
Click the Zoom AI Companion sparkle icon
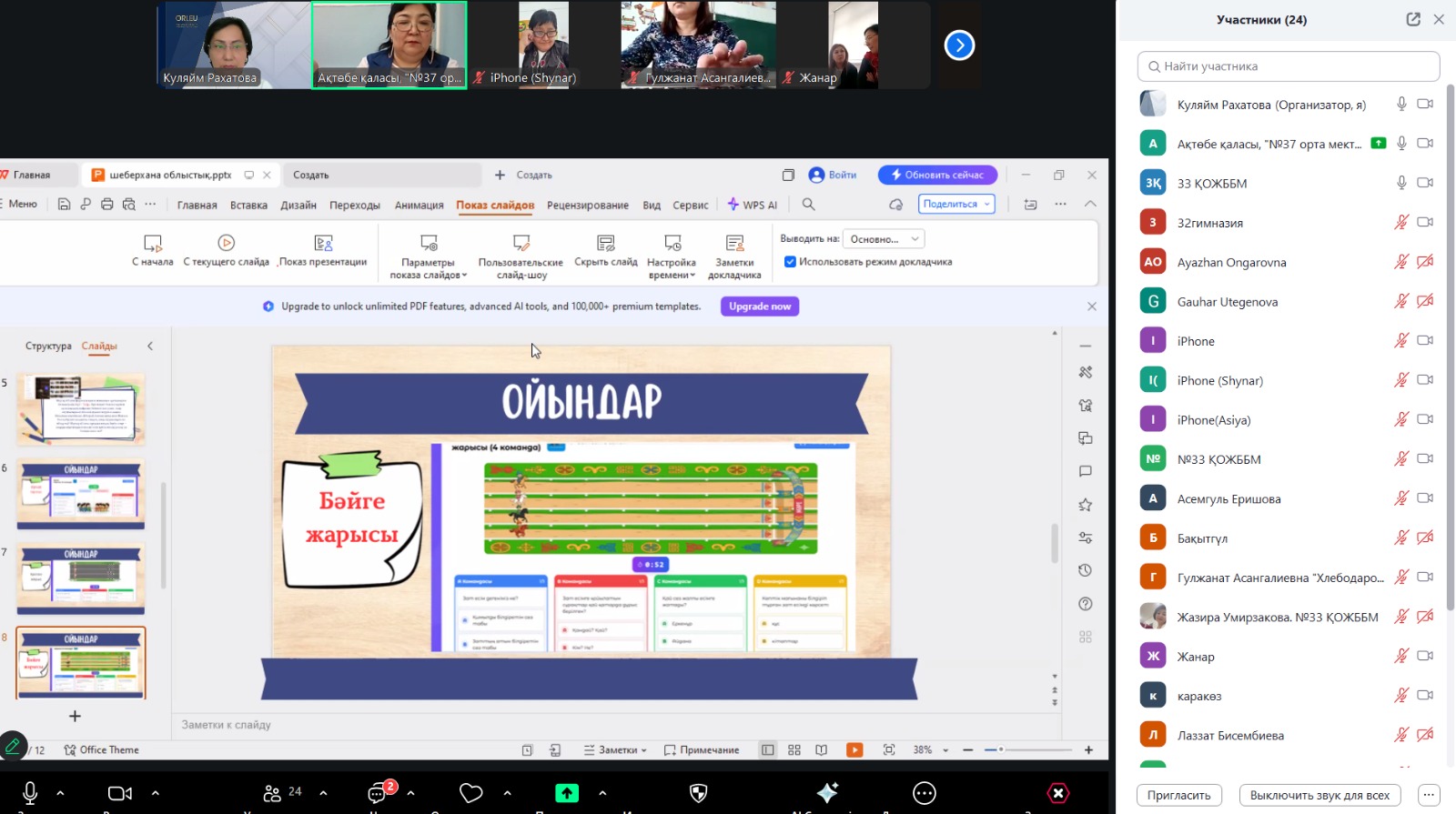[x=827, y=793]
